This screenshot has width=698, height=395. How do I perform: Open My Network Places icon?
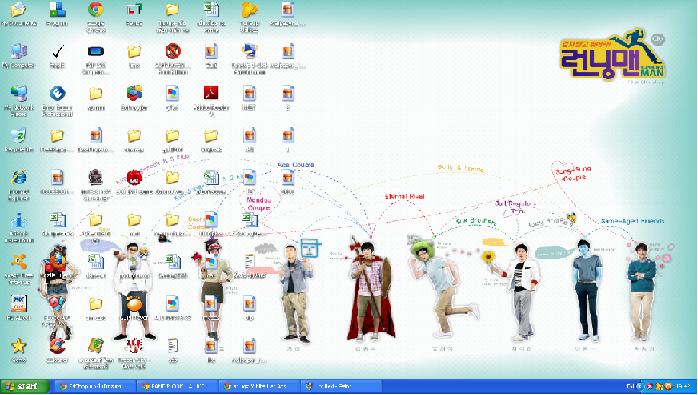(x=19, y=94)
